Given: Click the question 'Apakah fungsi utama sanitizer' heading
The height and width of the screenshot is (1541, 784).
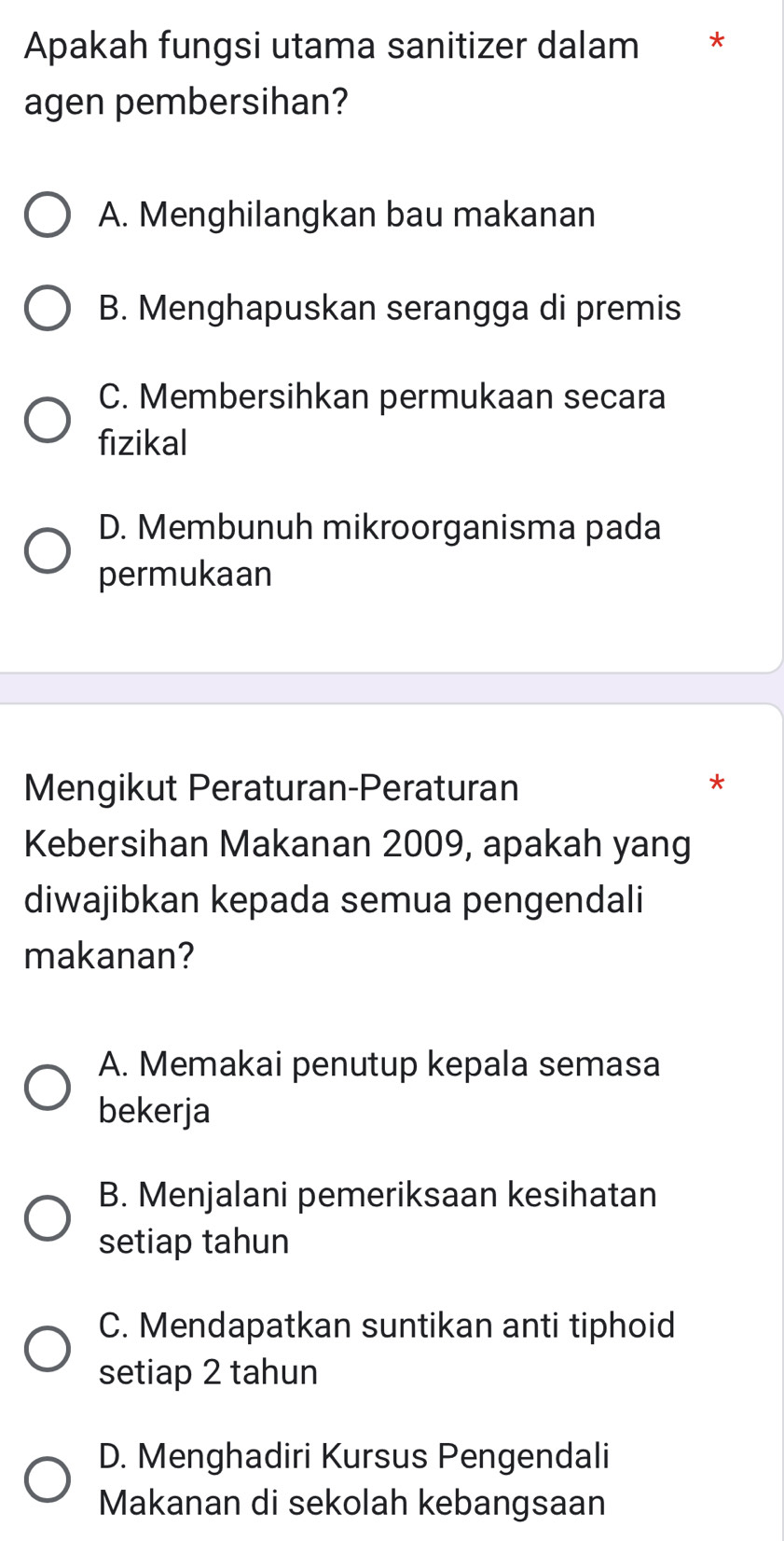Looking at the screenshot, I should click(331, 73).
